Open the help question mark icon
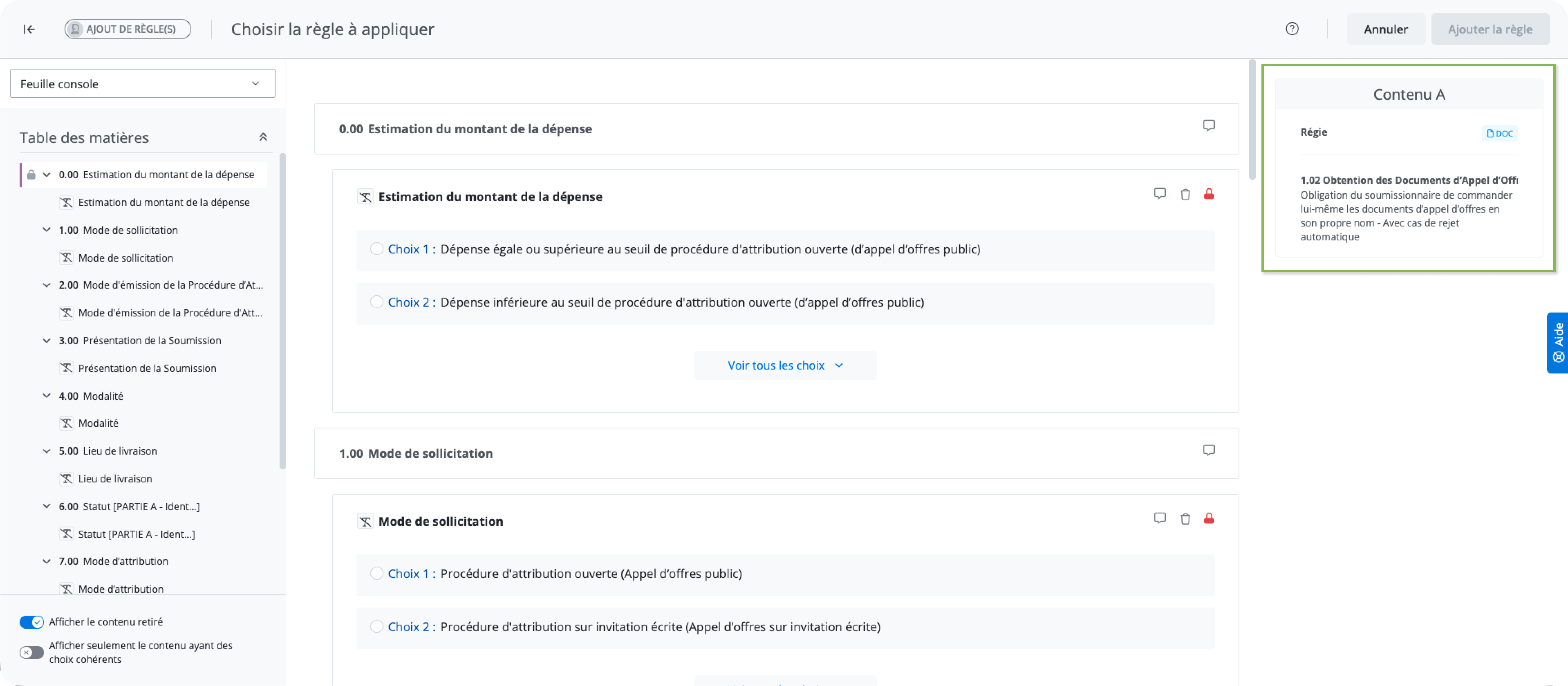The height and width of the screenshot is (686, 1568). [x=1292, y=29]
